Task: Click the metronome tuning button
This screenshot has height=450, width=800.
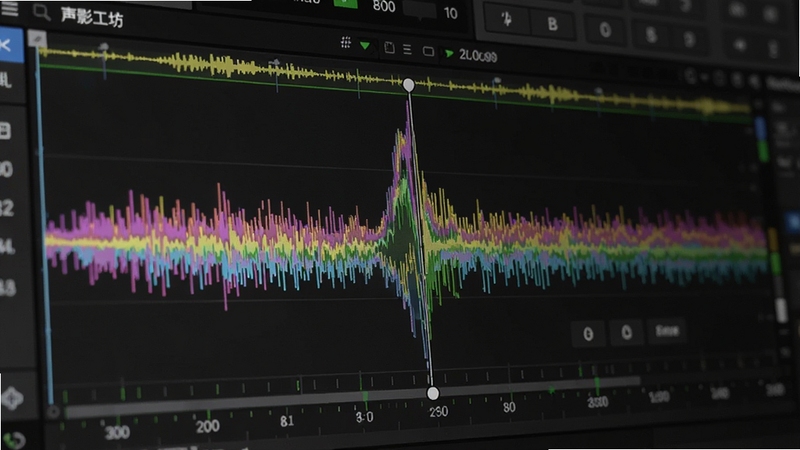Action: [x=506, y=19]
